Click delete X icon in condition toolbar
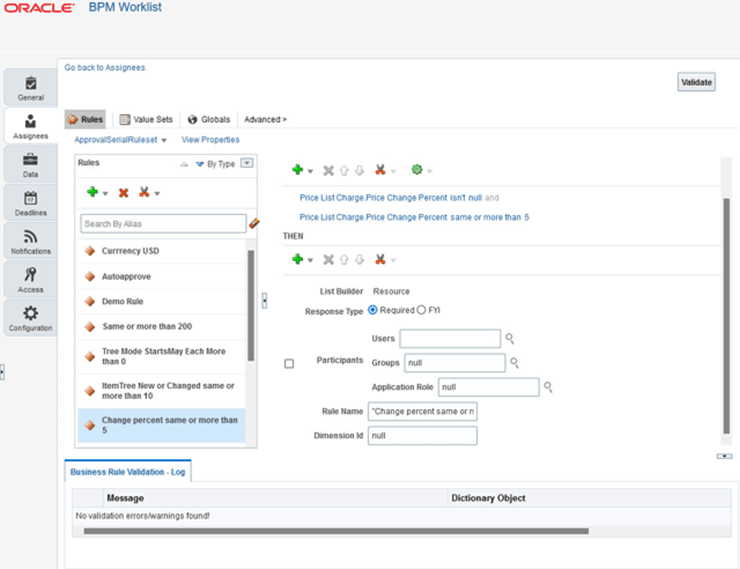This screenshot has width=740, height=569. pos(328,170)
